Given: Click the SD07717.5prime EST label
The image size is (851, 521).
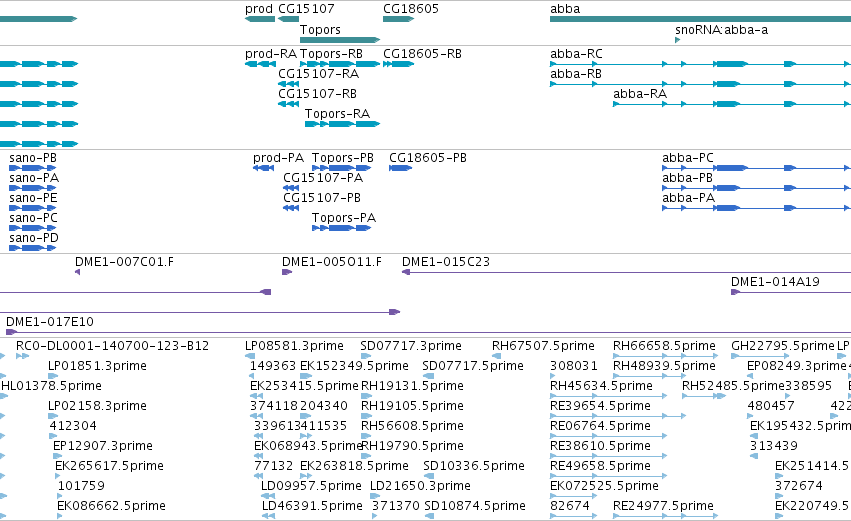Looking at the screenshot, I should coord(473,366).
